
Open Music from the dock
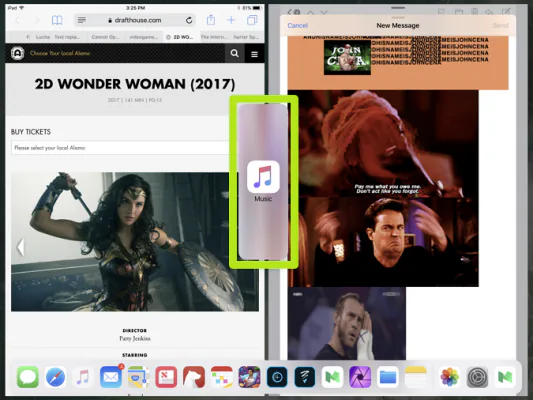pos(83,377)
